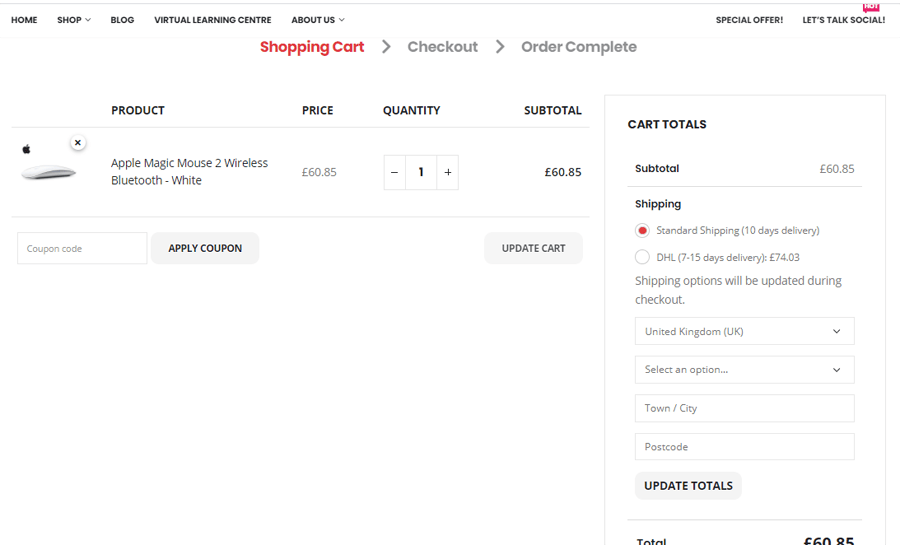Remove Apple Magic Mouse from cart
The image size is (900, 545).
tap(78, 143)
